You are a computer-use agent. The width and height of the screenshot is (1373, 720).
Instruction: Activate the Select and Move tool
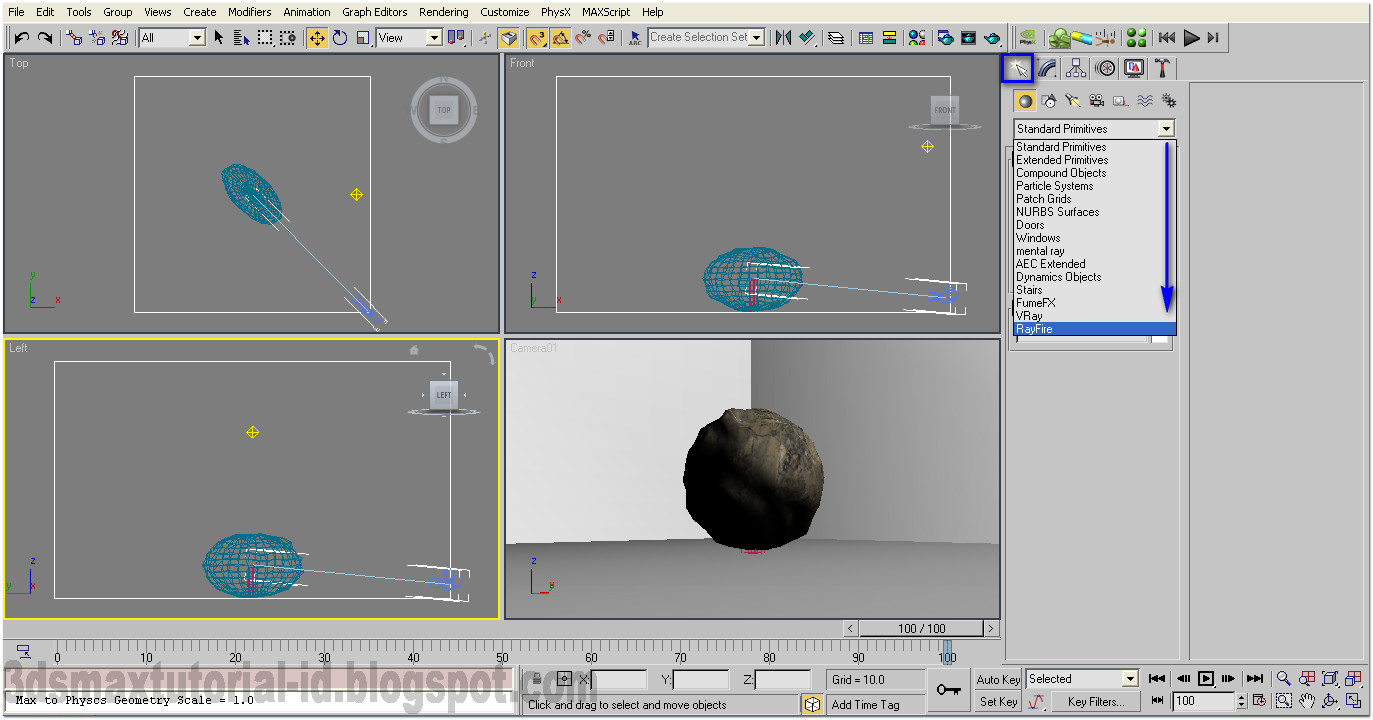316,37
